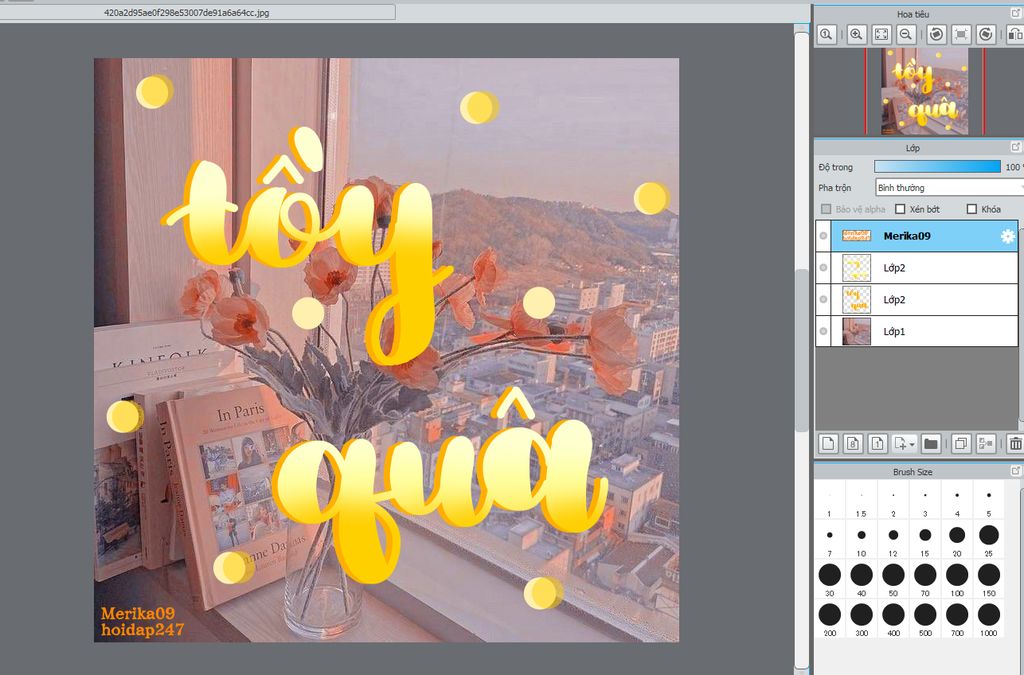This screenshot has width=1024, height=675.
Task: Open the Pha trộn blend mode dropdown
Action: click(949, 188)
